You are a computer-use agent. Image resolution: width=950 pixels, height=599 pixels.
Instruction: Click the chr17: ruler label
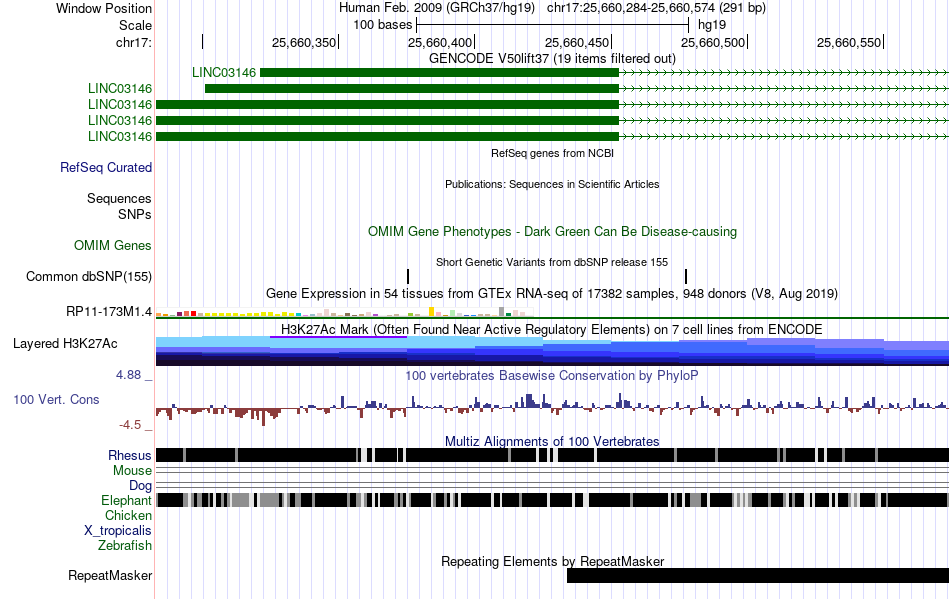pos(134,42)
